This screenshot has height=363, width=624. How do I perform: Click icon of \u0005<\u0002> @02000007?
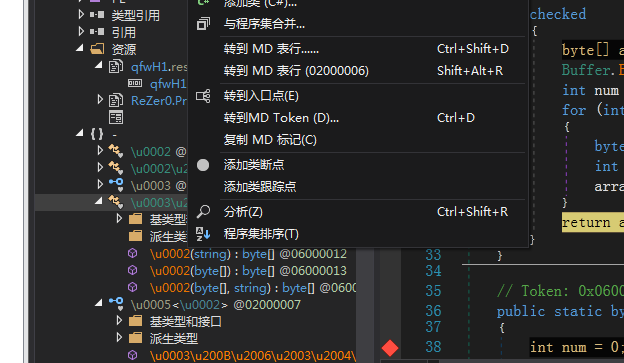pos(116,303)
